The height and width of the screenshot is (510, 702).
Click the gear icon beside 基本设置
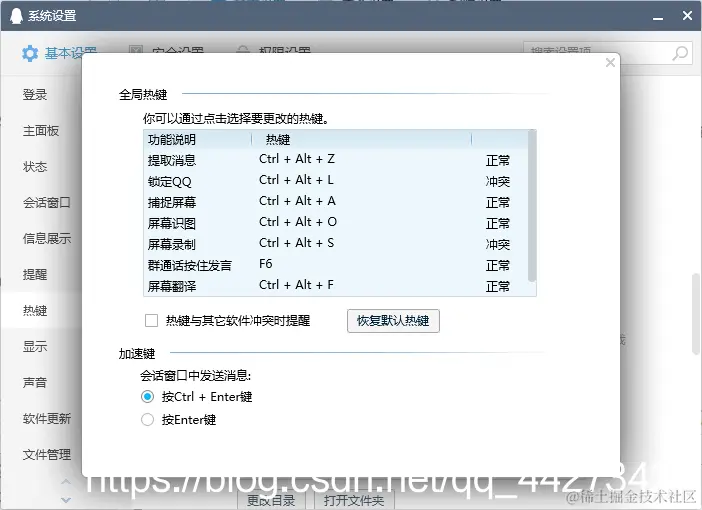pos(30,53)
